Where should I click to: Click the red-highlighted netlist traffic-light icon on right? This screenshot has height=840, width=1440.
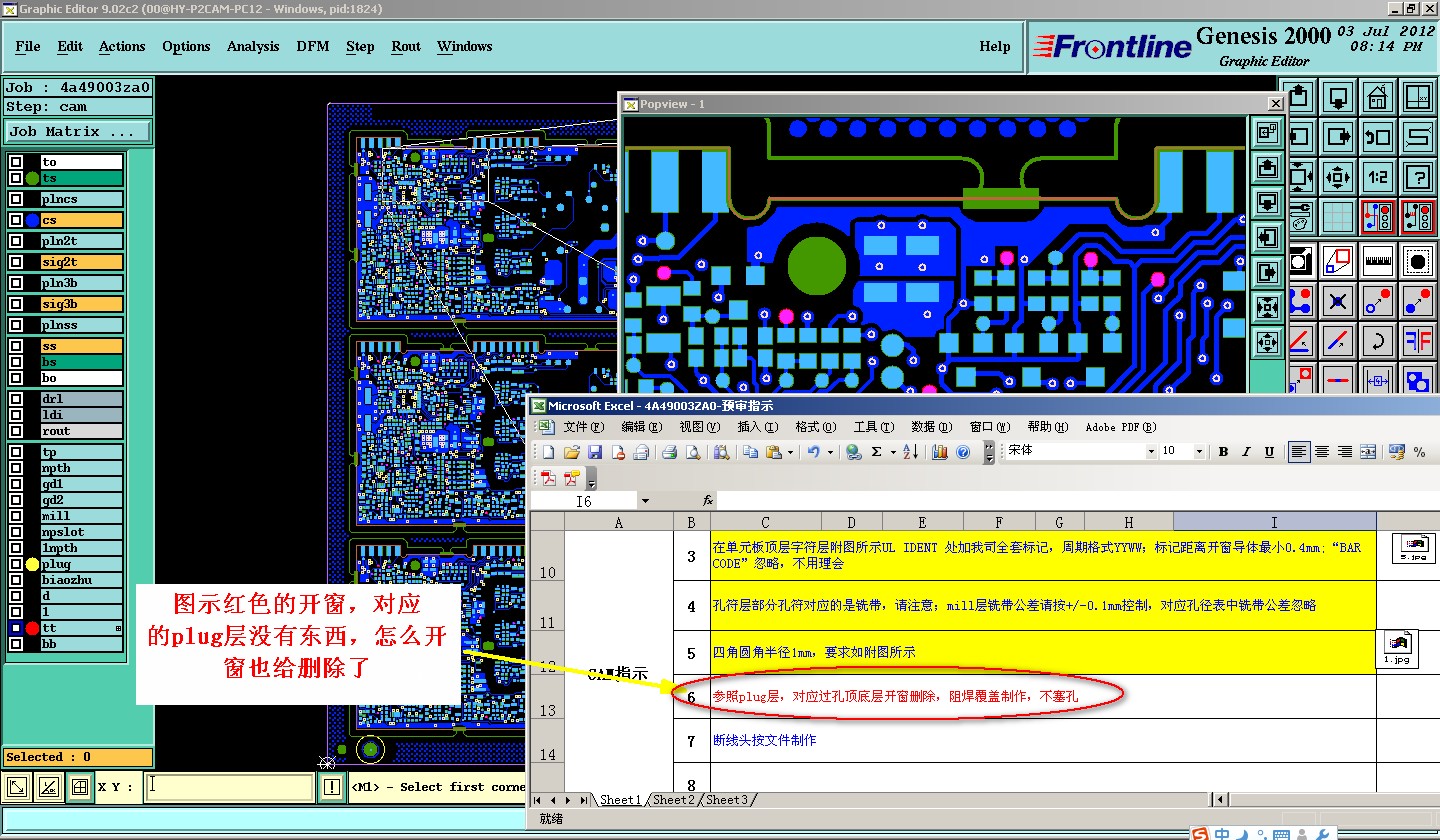(x=1418, y=217)
